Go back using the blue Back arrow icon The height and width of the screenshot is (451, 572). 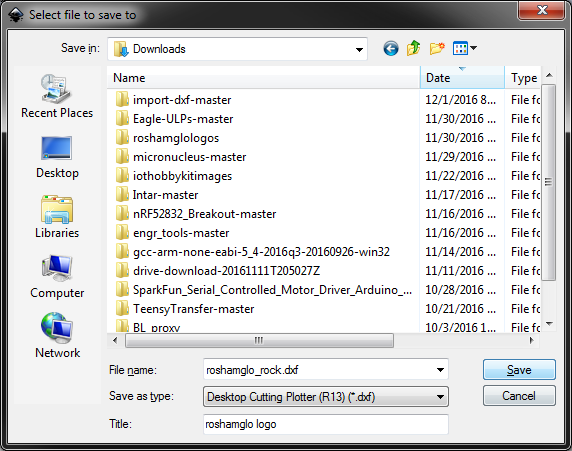[x=391, y=49]
